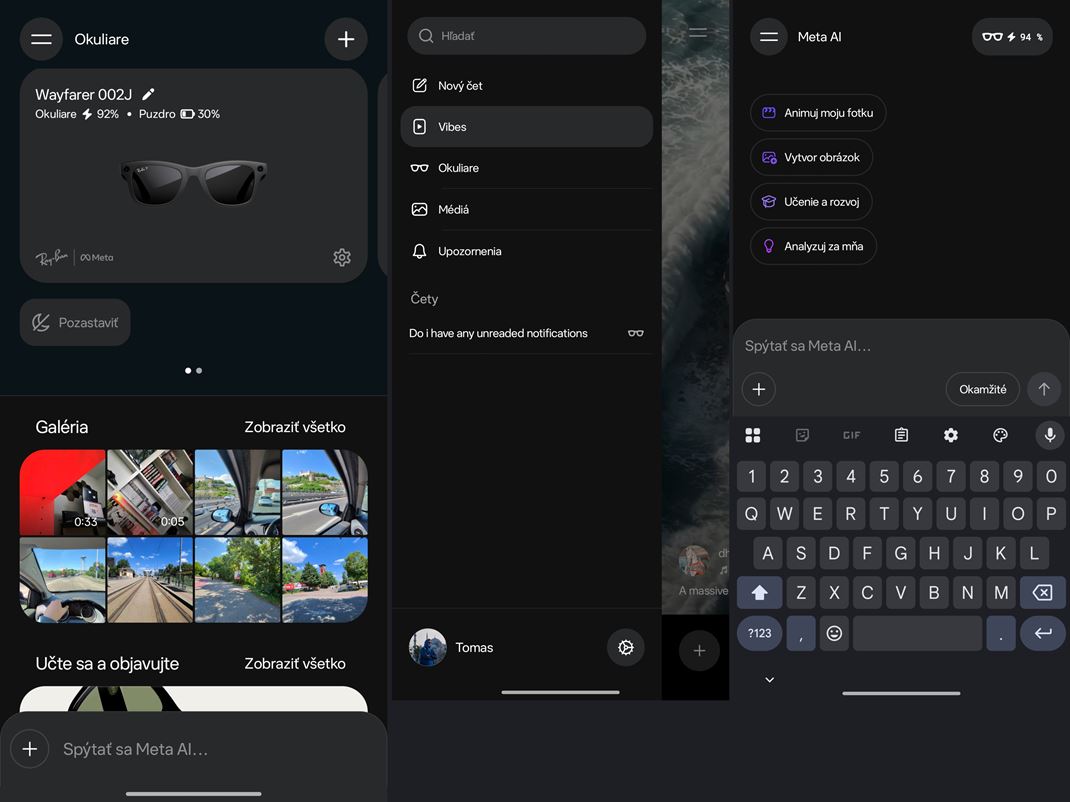
Task: Tap the keyboard backspace key
Action: 1042,592
